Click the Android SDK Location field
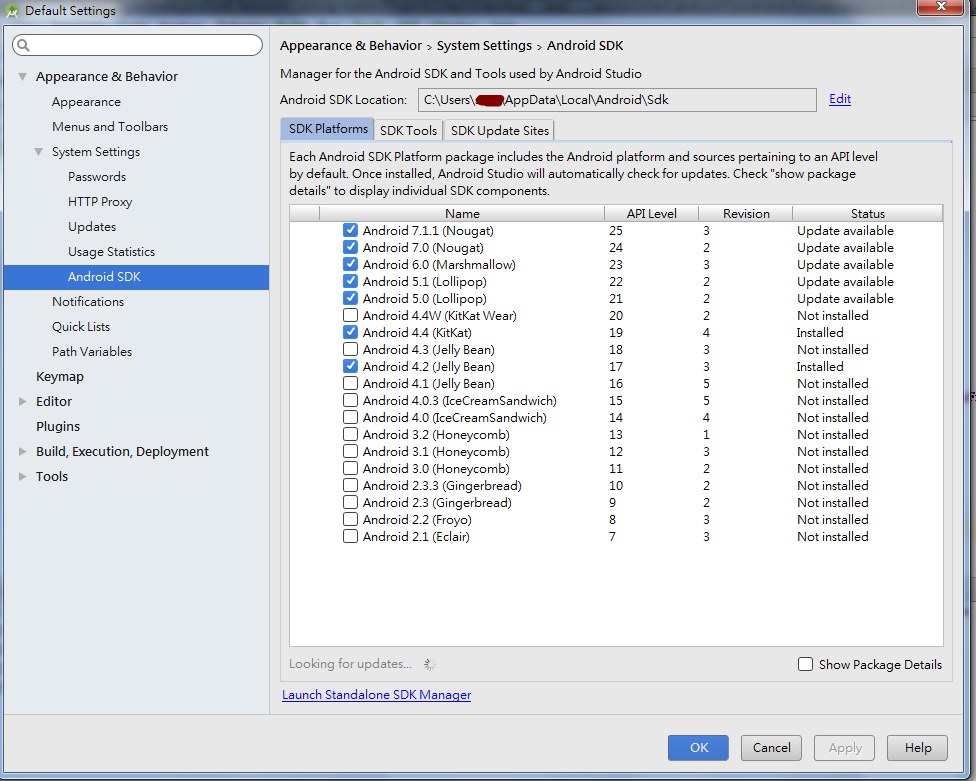976x781 pixels. [x=617, y=100]
